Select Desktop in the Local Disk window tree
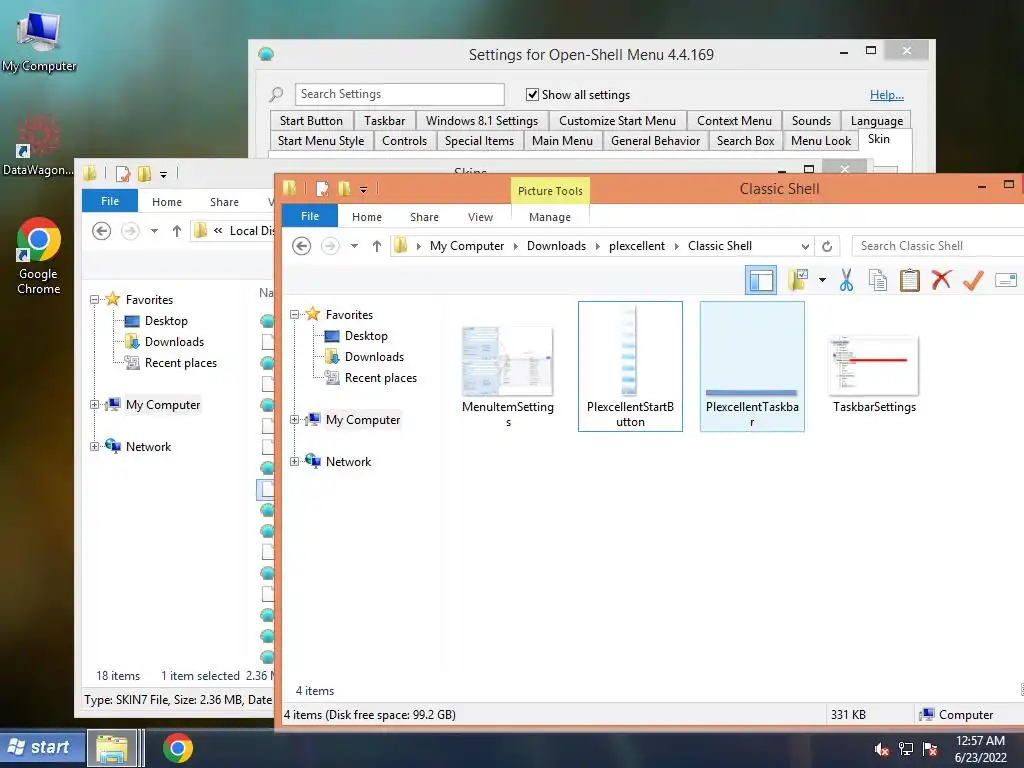The width and height of the screenshot is (1024, 768). [x=166, y=321]
